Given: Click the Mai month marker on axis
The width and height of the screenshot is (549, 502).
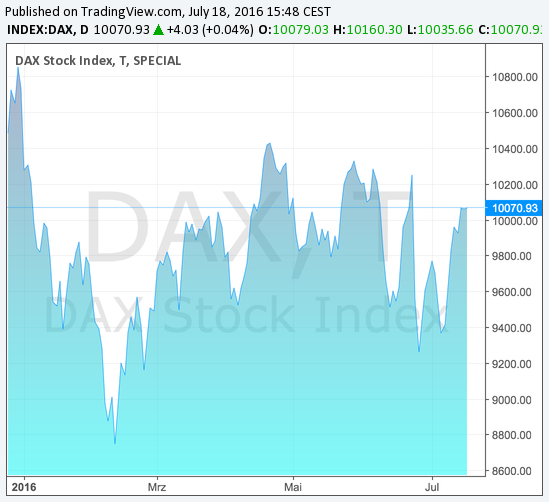Looking at the screenshot, I should click(293, 487).
